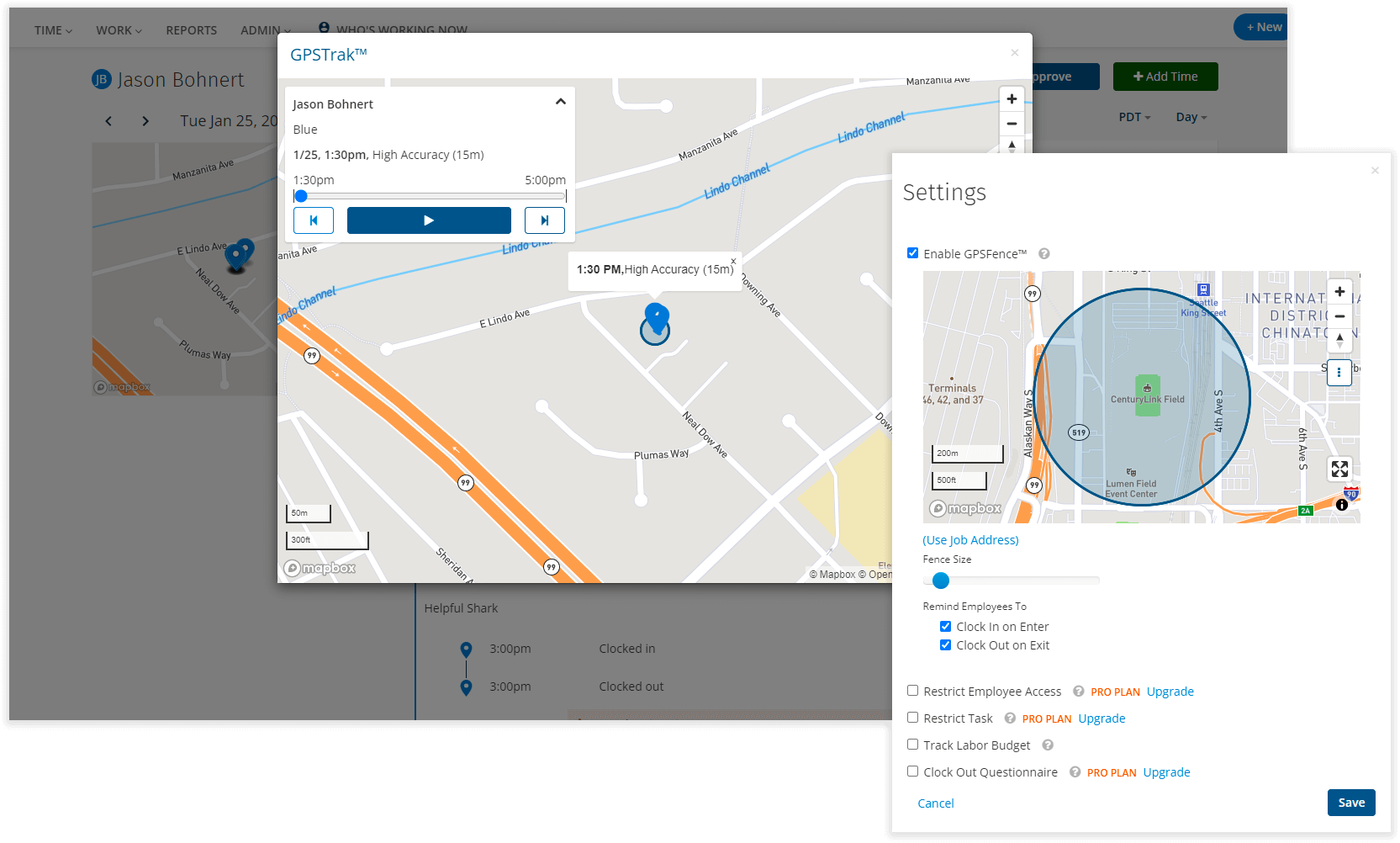The image size is (1400, 843).
Task: Open the three-dot options on fence map
Action: point(1339,372)
